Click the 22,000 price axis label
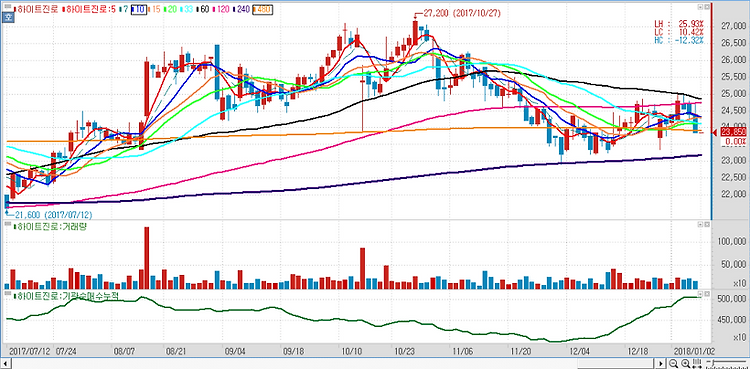Image resolution: width=750 pixels, height=369 pixels. pos(733,193)
